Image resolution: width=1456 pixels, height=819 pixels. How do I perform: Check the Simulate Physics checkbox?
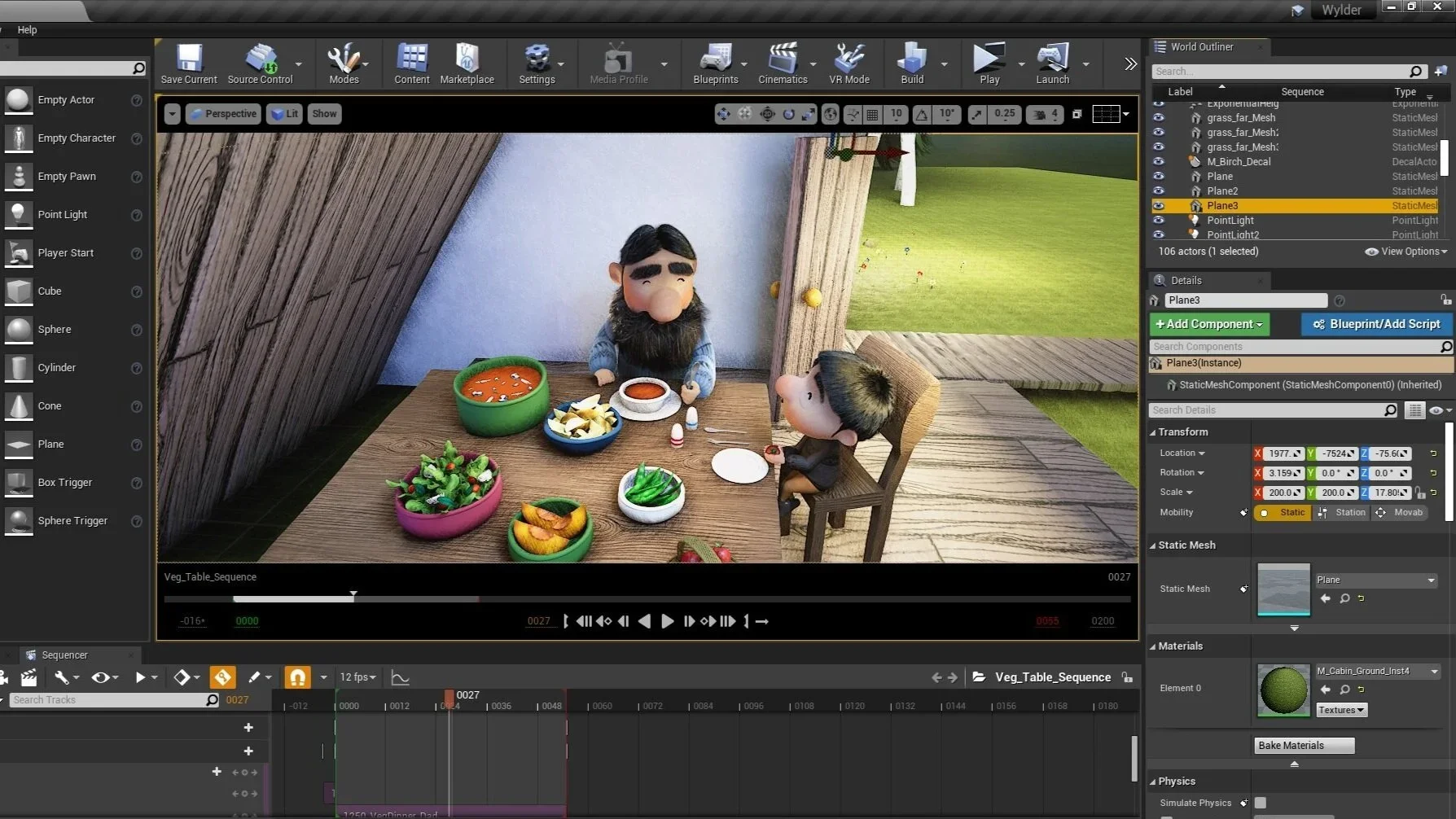click(x=1261, y=803)
